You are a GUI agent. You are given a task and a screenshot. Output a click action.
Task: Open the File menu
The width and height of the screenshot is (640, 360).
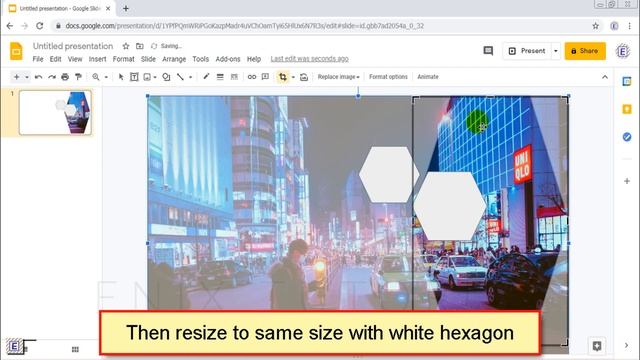click(x=38, y=59)
